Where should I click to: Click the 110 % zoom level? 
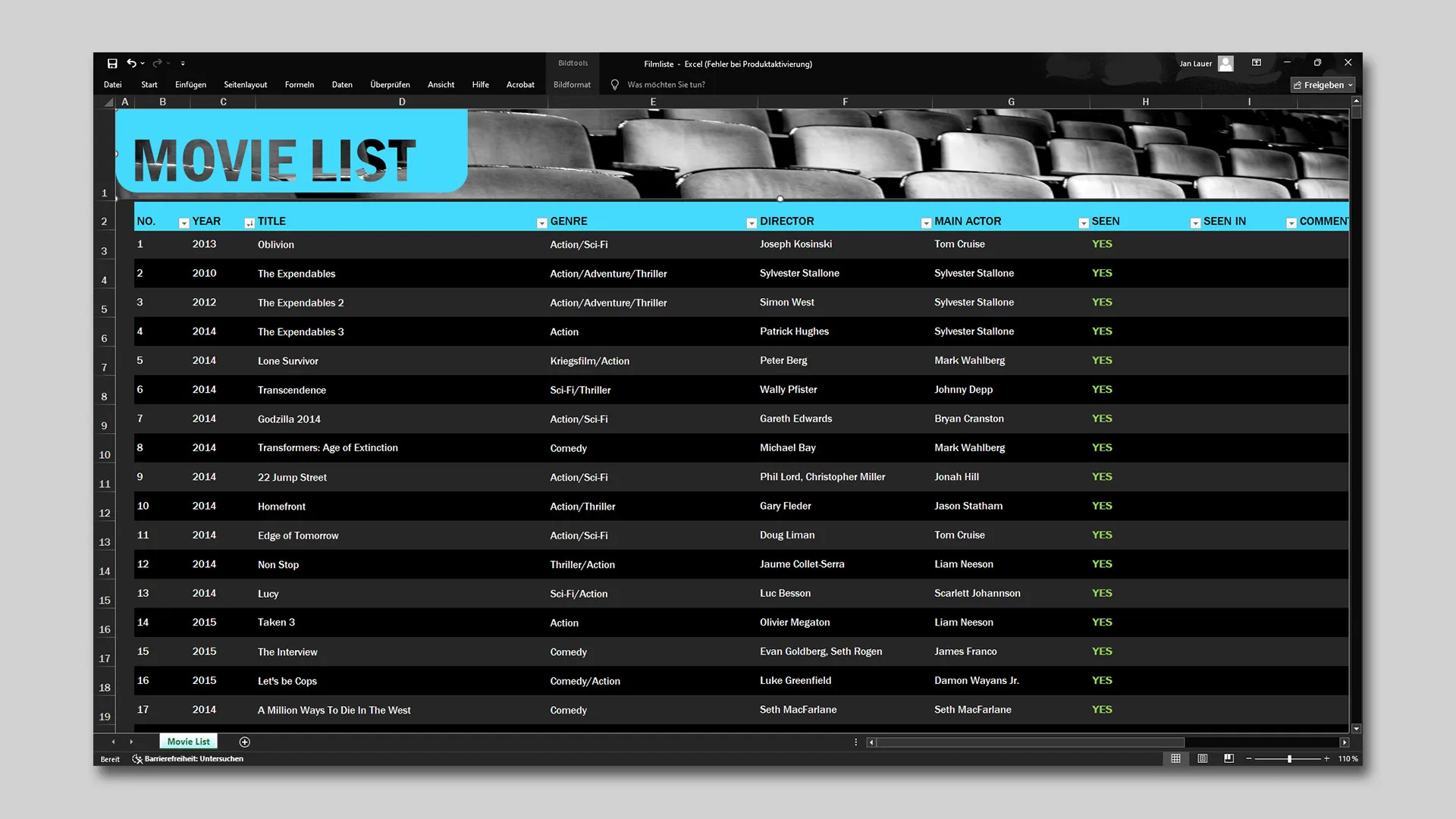tap(1348, 758)
